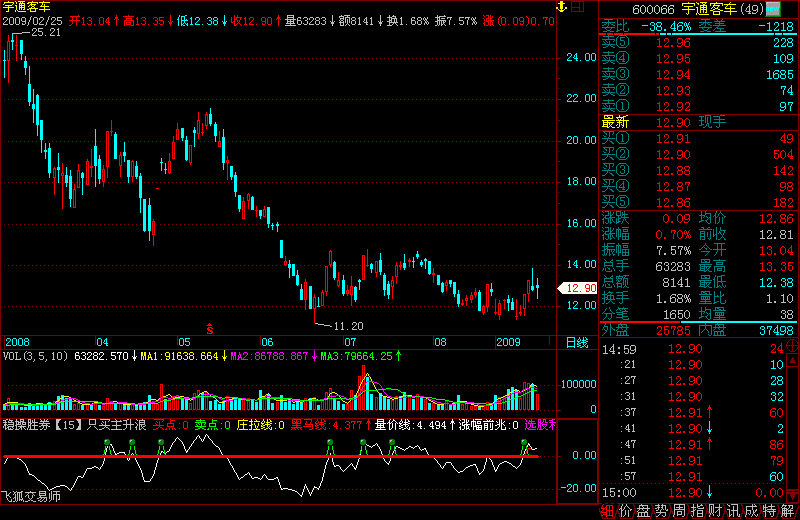The image size is (800, 520).
Task: Click the 卖① ask row at 12.92
Action: coord(697,106)
